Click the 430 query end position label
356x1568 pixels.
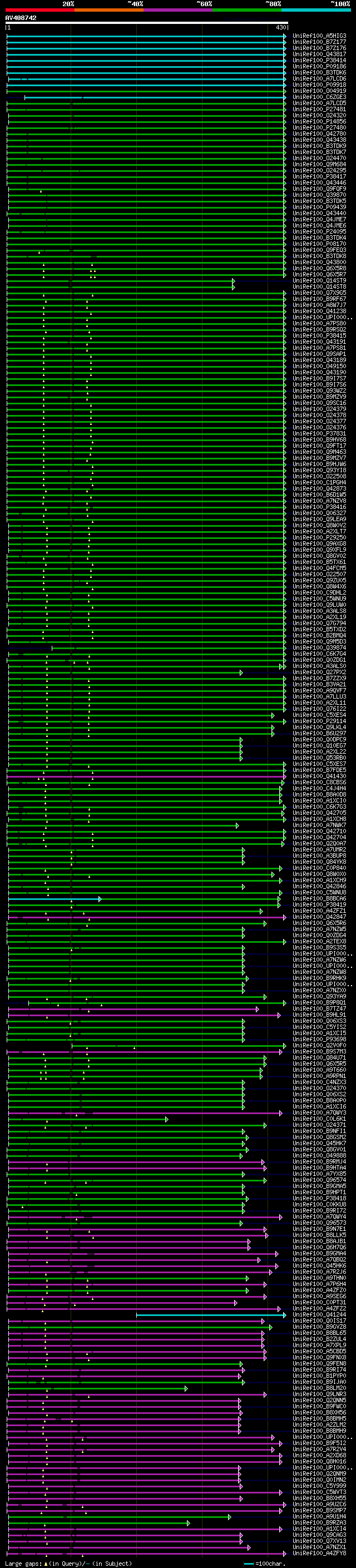(x=280, y=28)
